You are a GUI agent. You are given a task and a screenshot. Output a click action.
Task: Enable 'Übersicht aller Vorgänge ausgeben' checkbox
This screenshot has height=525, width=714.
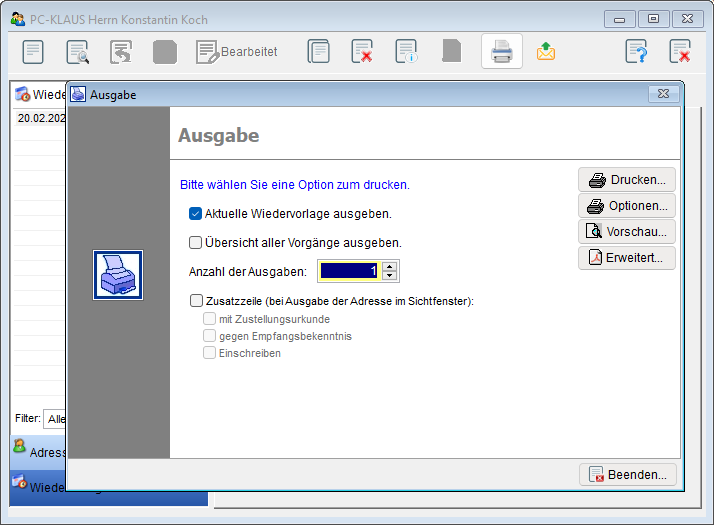pyautogui.click(x=196, y=242)
